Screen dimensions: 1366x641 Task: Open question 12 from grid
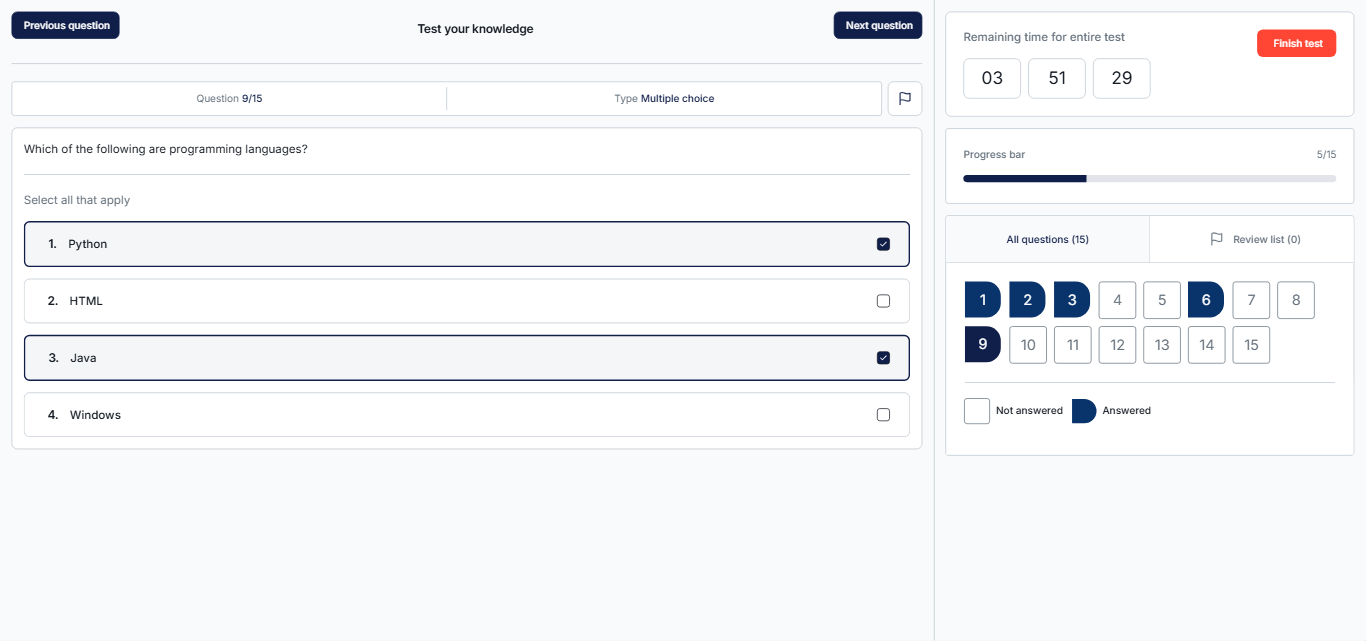pos(1117,345)
